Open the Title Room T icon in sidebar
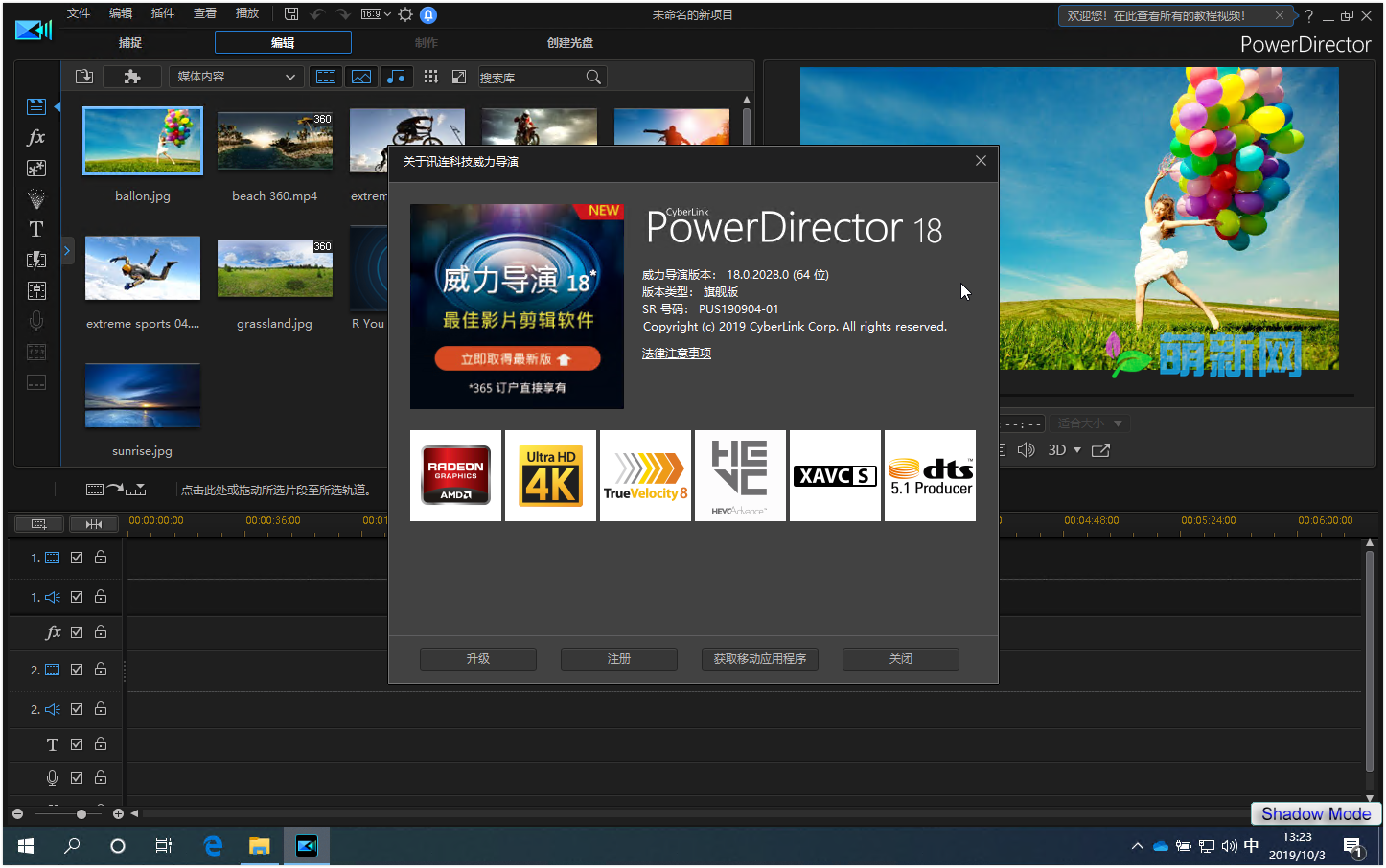 [x=36, y=229]
